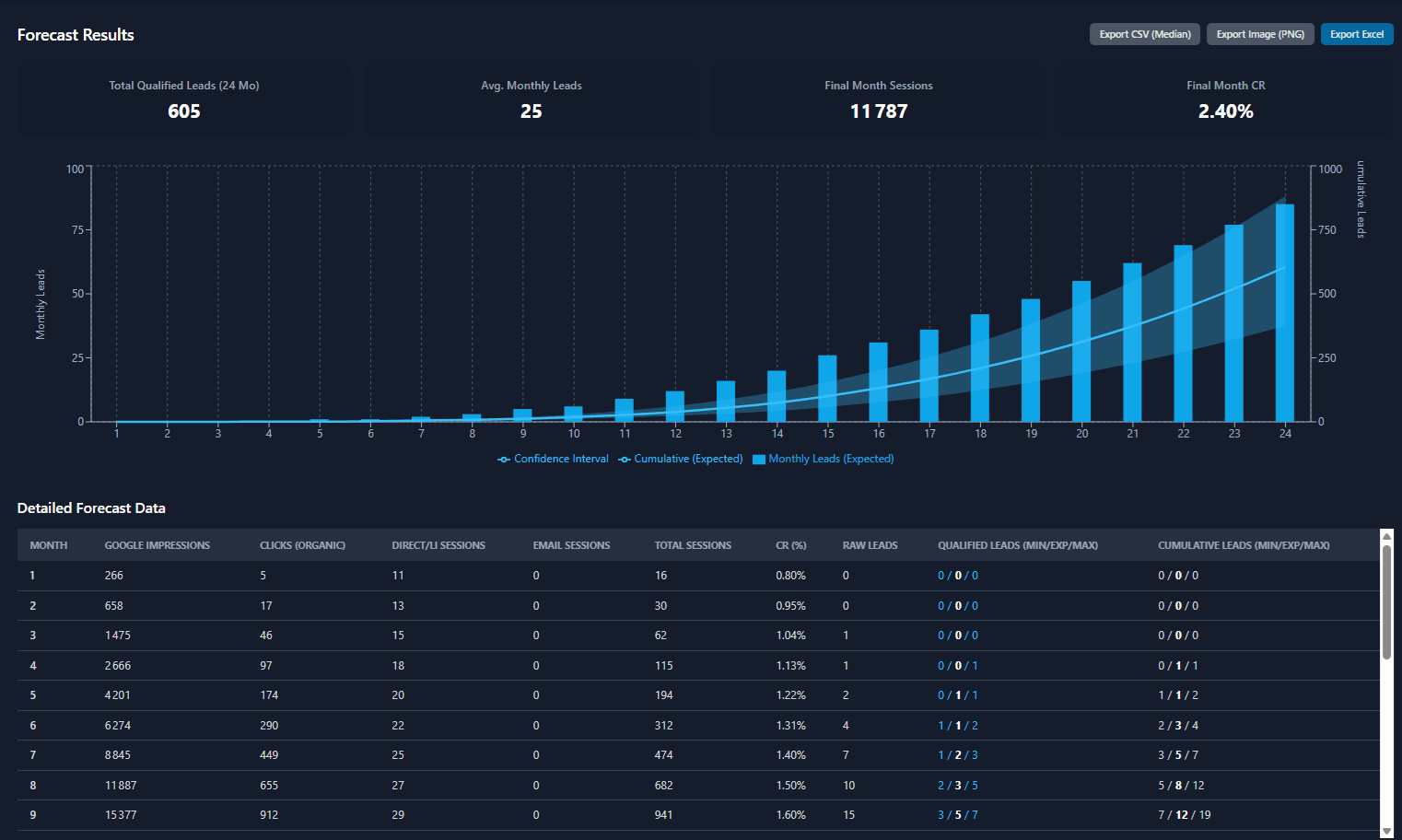Click the Detailed Forecast Data heading
The height and width of the screenshot is (840, 1402).
pos(91,508)
